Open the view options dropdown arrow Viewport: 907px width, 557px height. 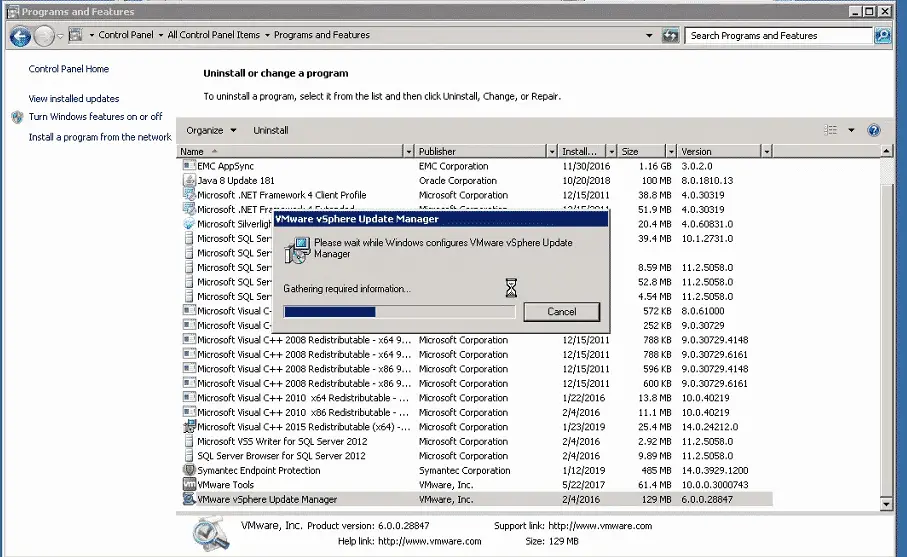tap(851, 130)
